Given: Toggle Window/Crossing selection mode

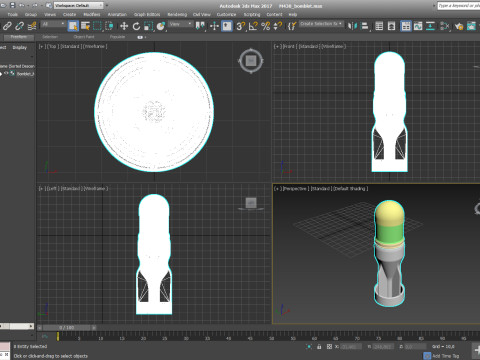Looking at the screenshot, I should tap(109, 26).
